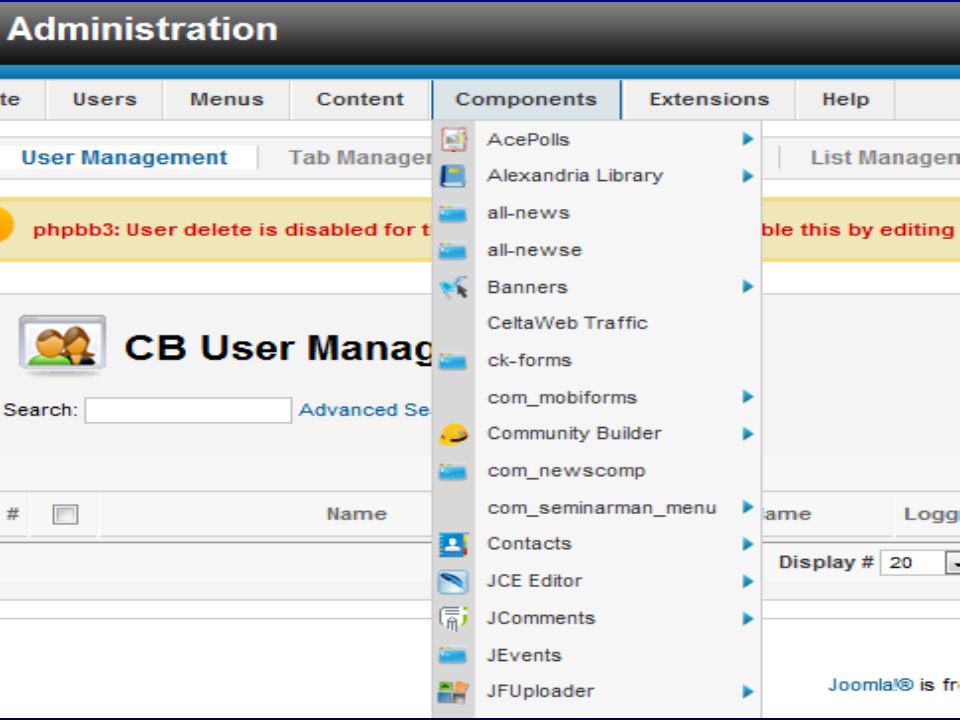The height and width of the screenshot is (720, 960).
Task: Click the ck-forms folder icon
Action: 453,361
